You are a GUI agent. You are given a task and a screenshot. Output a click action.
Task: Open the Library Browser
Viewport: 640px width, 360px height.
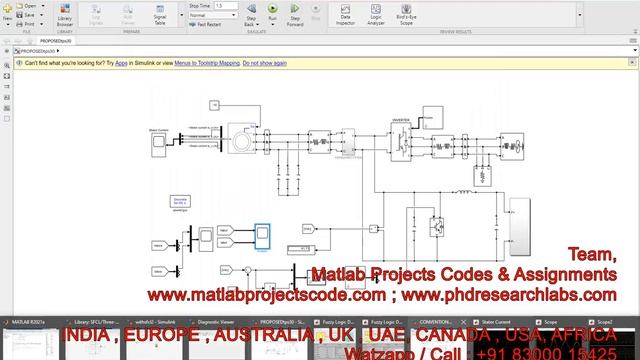tap(64, 15)
